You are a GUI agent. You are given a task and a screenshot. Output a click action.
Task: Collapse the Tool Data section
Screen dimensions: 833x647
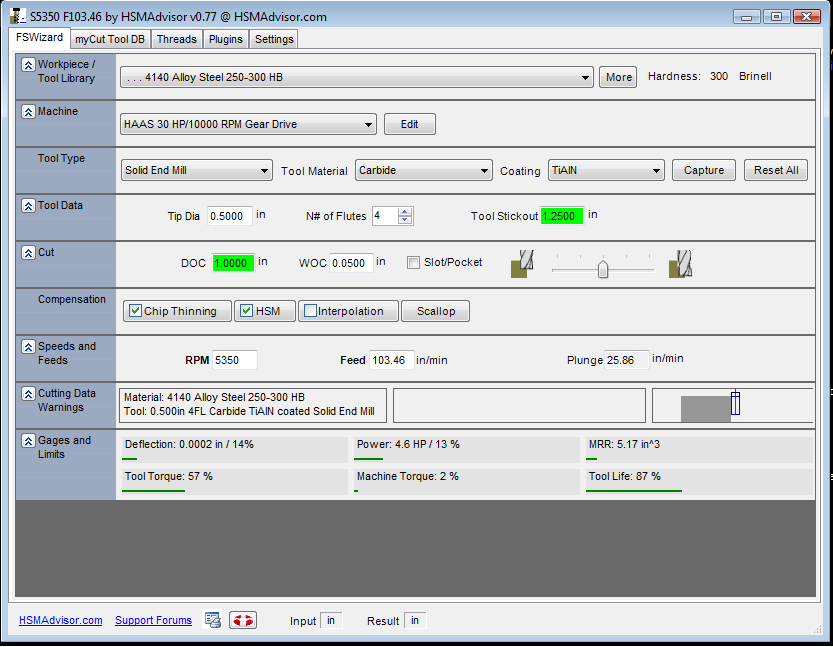(x=28, y=206)
